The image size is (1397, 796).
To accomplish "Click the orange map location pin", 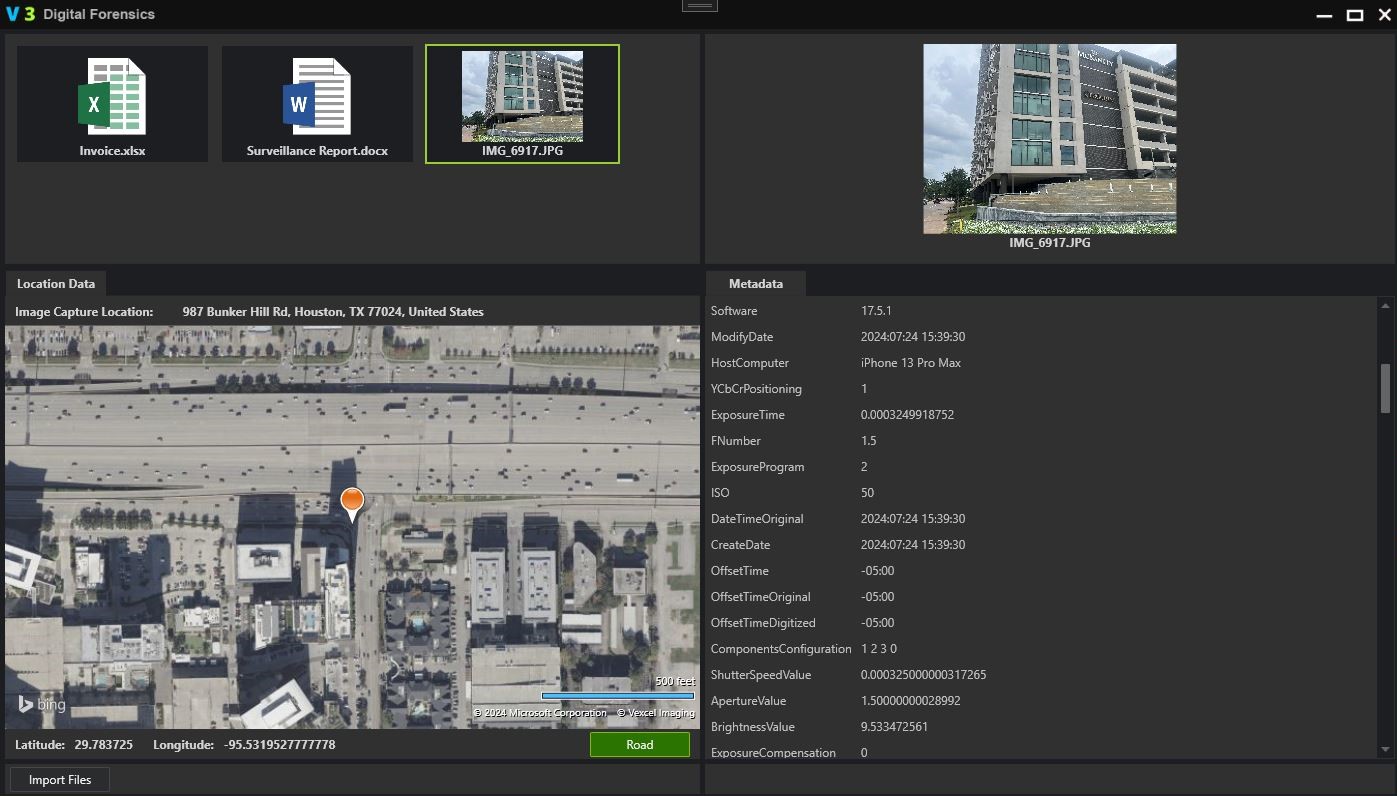I will point(352,503).
